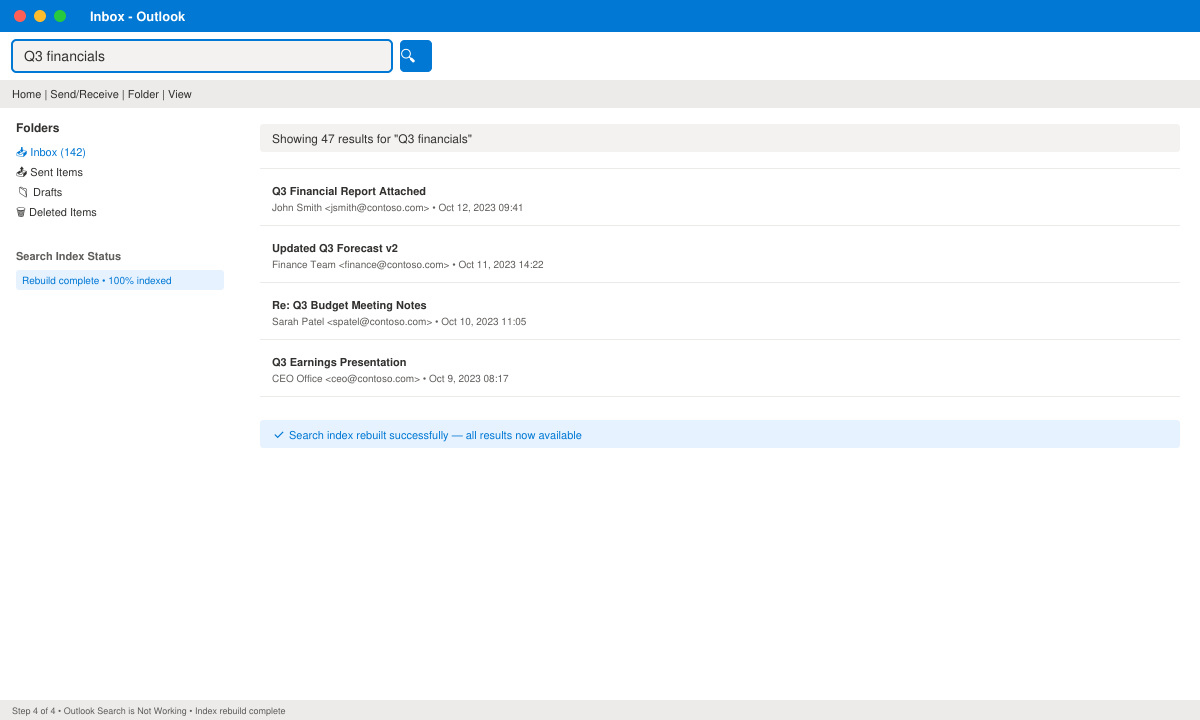Click the Folders heading
This screenshot has width=1200, height=720.
pos(38,128)
